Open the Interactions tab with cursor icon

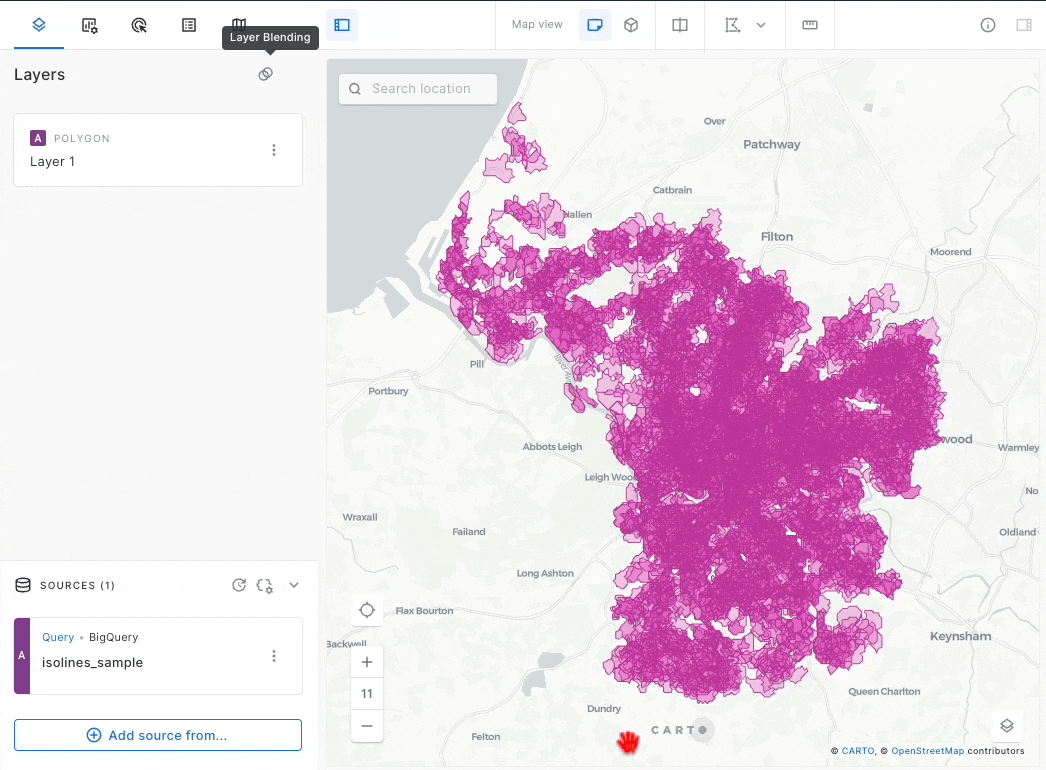coord(140,25)
